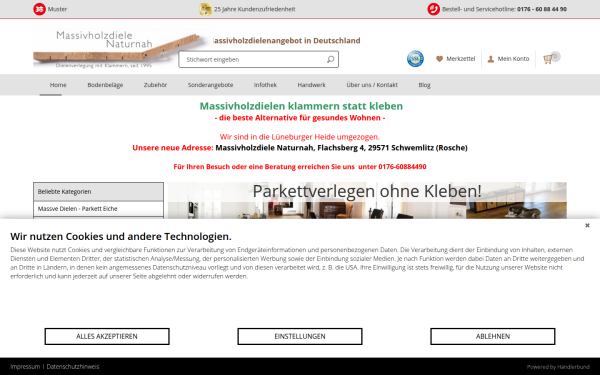Click the 25 Jahre Kundenzufriedenheit text

coord(254,9)
